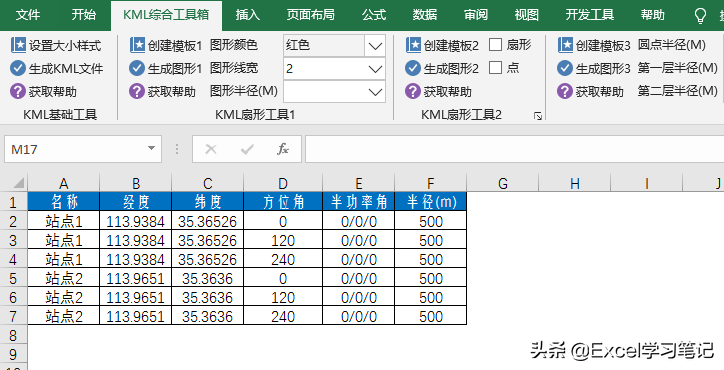Click 生成图形3 checkmark icon
724x370 pixels.
tap(565, 68)
